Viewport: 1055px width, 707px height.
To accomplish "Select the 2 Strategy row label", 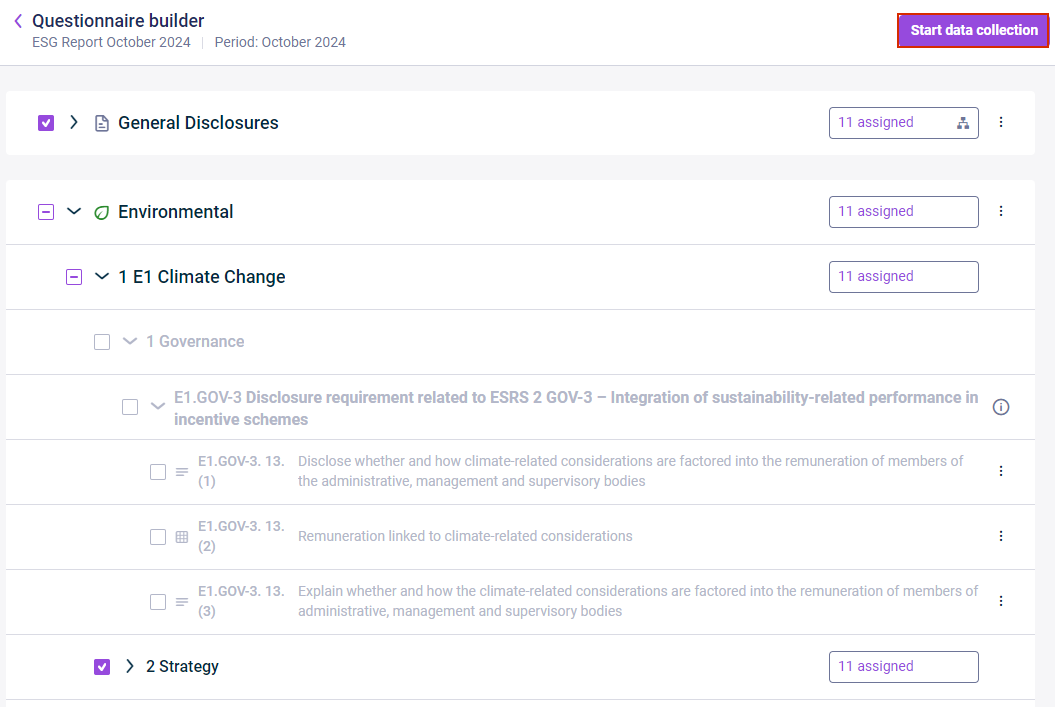I will click(182, 667).
